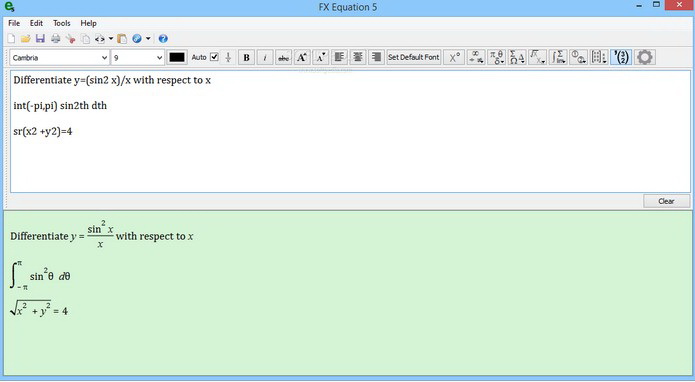Expand the dropdown arrow beside the globe icon
Screen dimensions: 695x382
point(148,39)
